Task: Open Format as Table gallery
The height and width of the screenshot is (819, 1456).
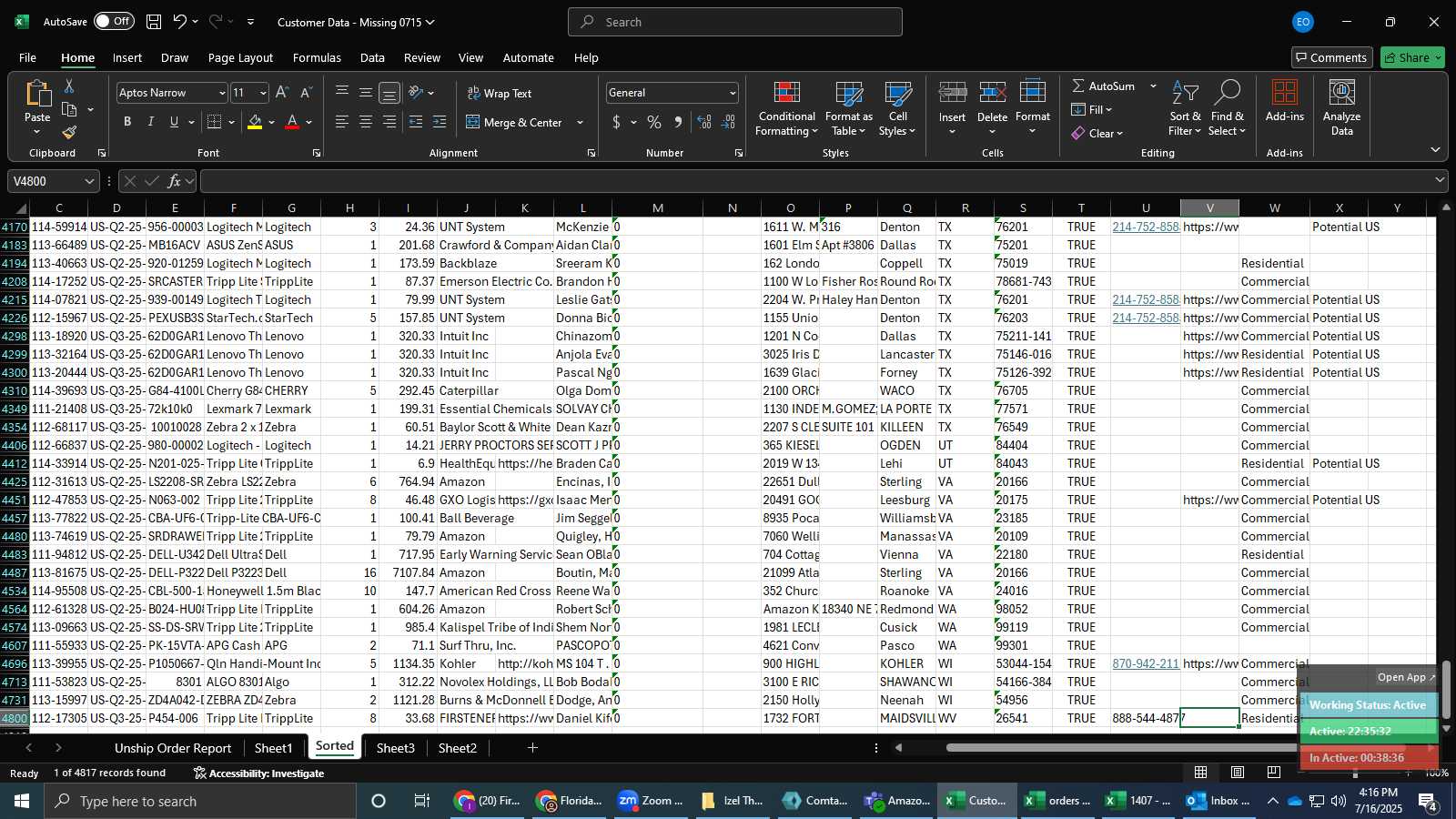Action: pyautogui.click(x=848, y=109)
